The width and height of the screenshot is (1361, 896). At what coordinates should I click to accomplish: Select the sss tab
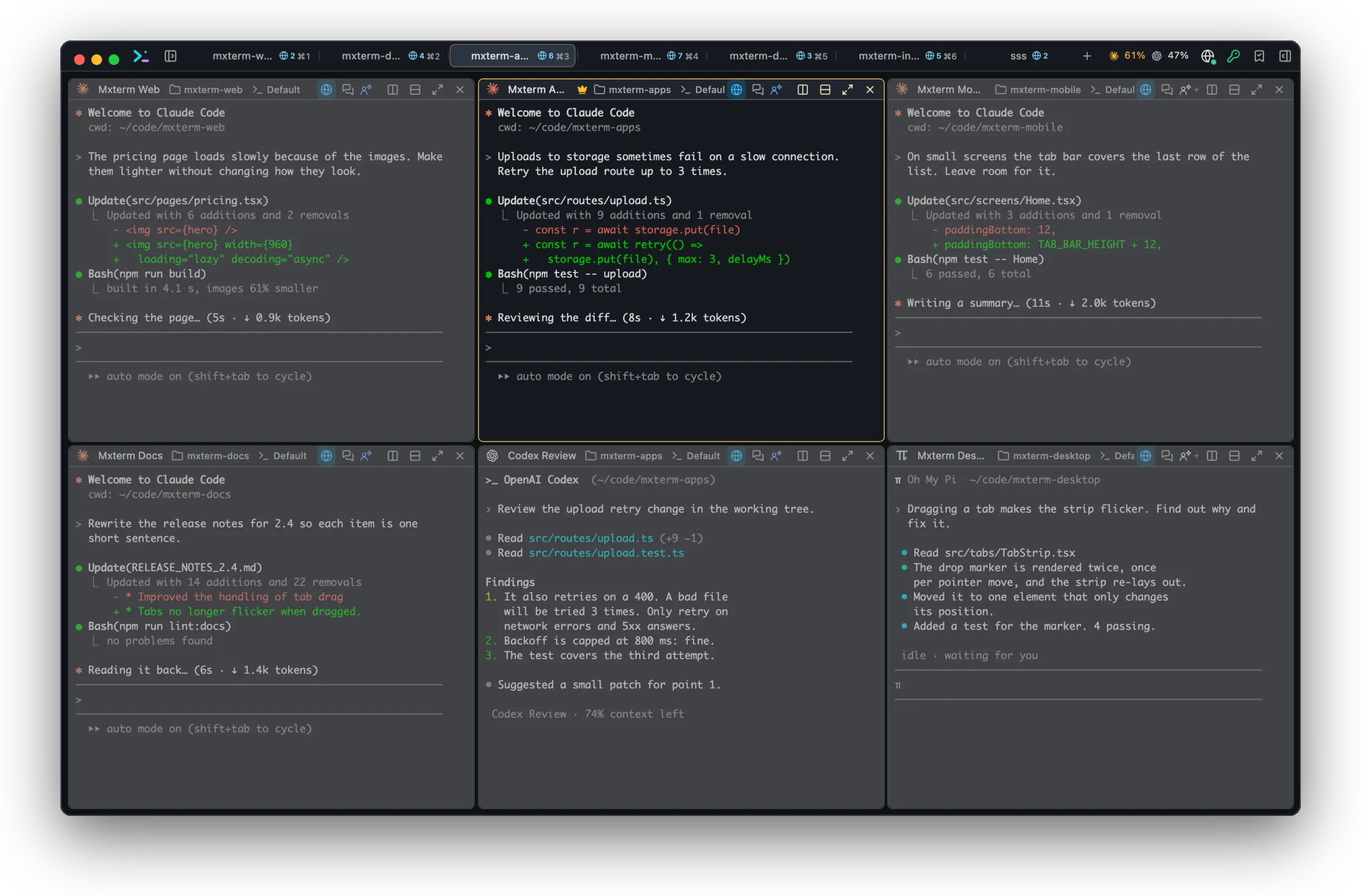(x=1028, y=56)
